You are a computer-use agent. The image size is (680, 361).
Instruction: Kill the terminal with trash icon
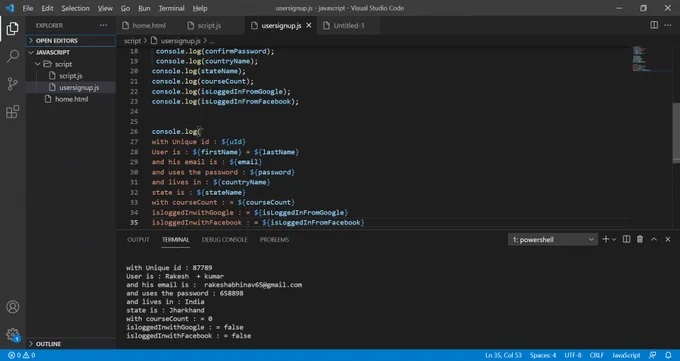click(640, 240)
